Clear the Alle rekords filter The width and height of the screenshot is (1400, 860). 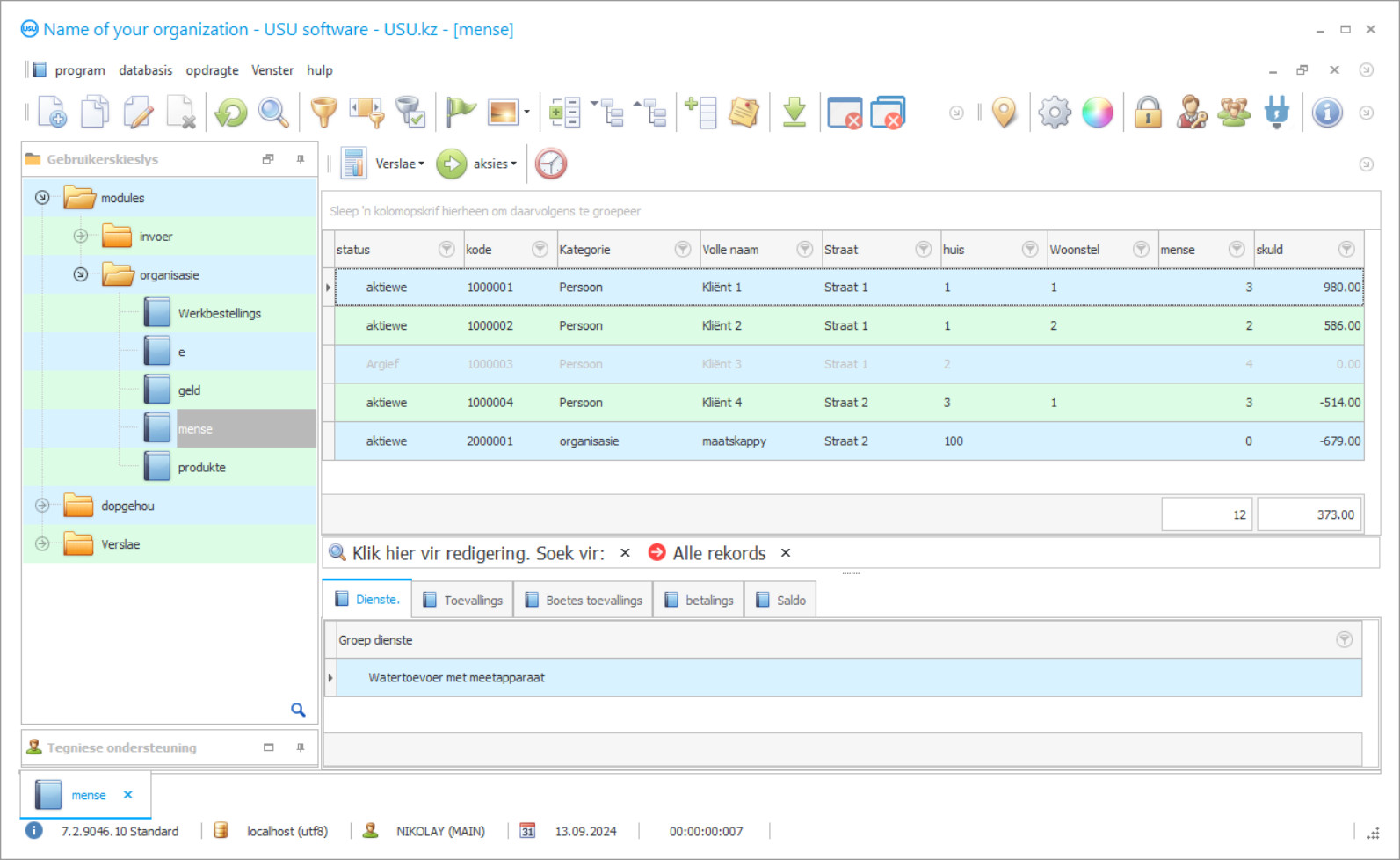point(786,553)
